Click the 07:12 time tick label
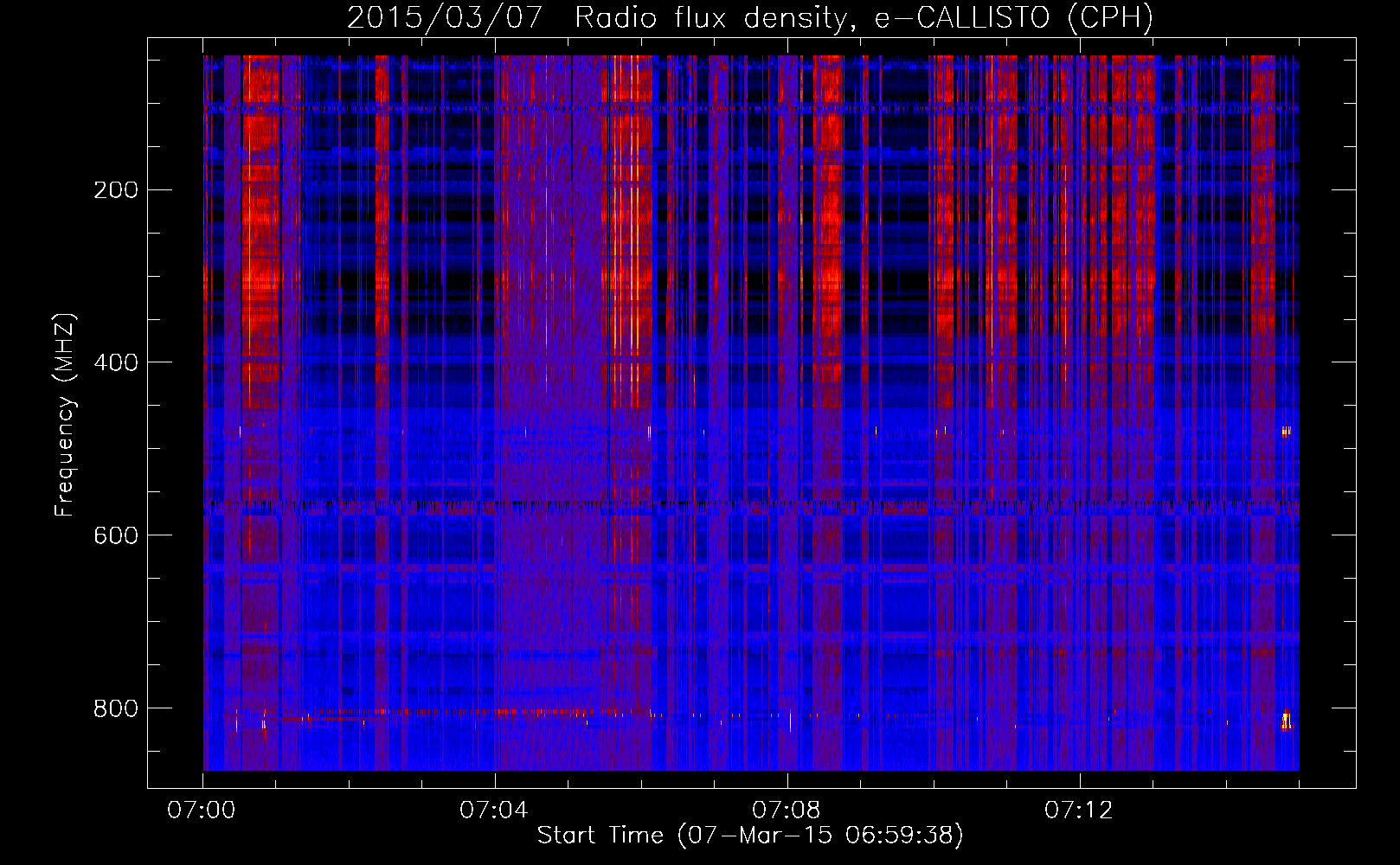This screenshot has height=865, width=1400. (x=1079, y=811)
